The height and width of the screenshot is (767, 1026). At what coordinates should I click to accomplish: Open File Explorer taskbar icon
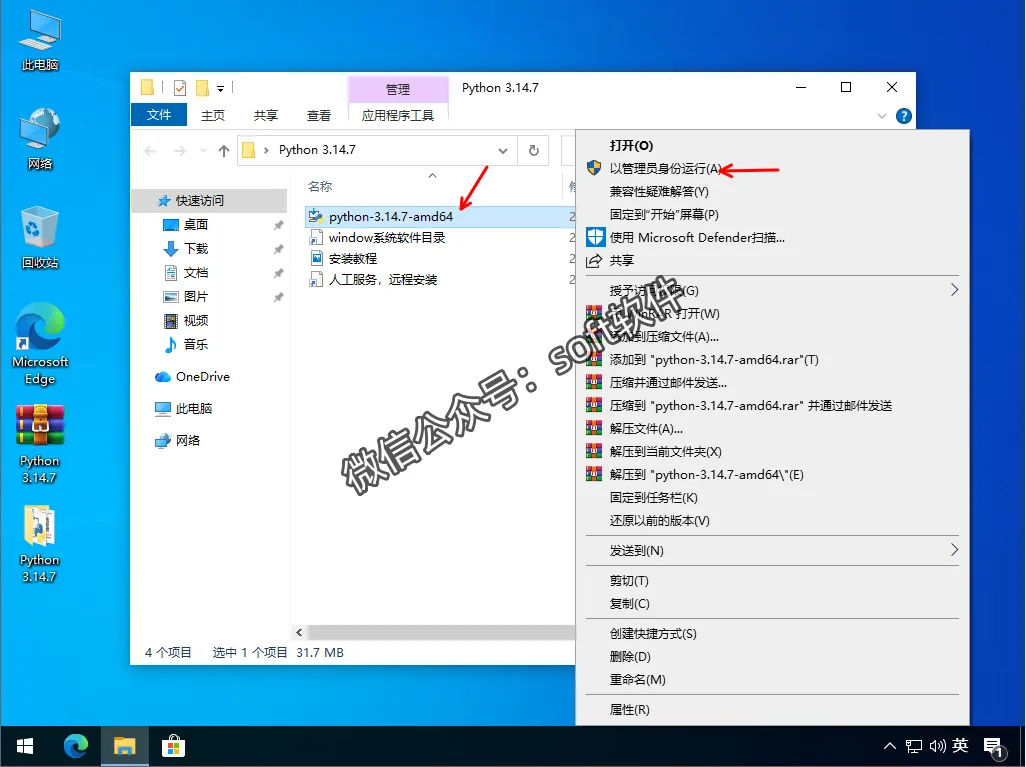click(124, 746)
